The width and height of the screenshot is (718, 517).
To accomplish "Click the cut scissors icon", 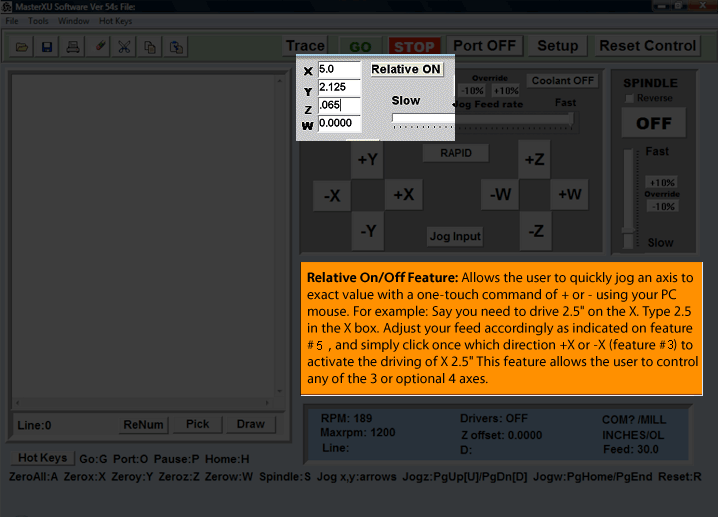I will 124,47.
